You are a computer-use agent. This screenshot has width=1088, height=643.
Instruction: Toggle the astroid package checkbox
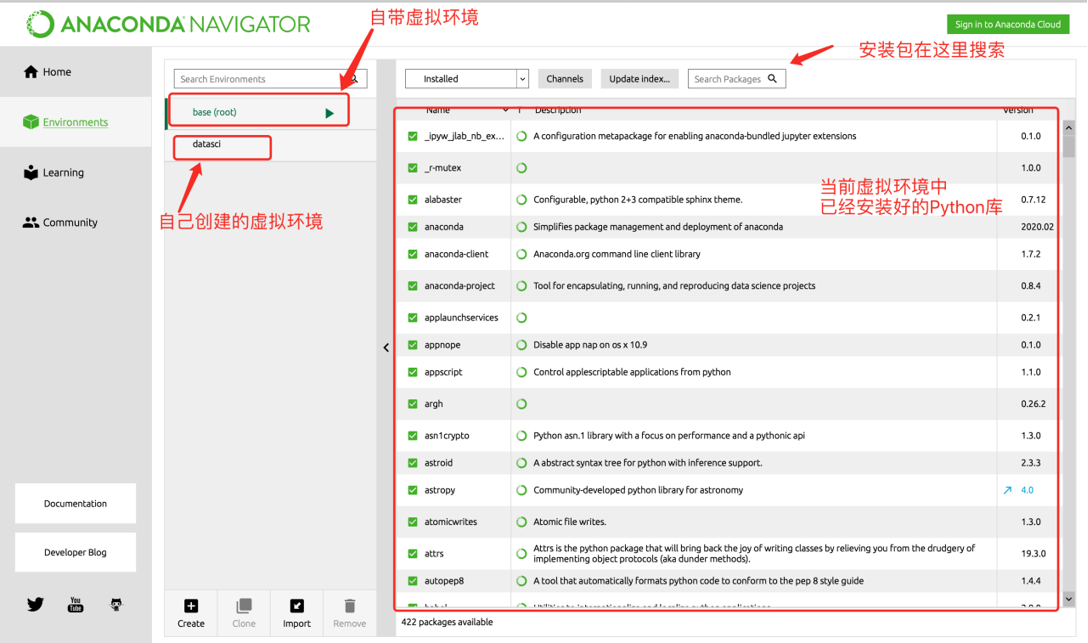pos(413,463)
